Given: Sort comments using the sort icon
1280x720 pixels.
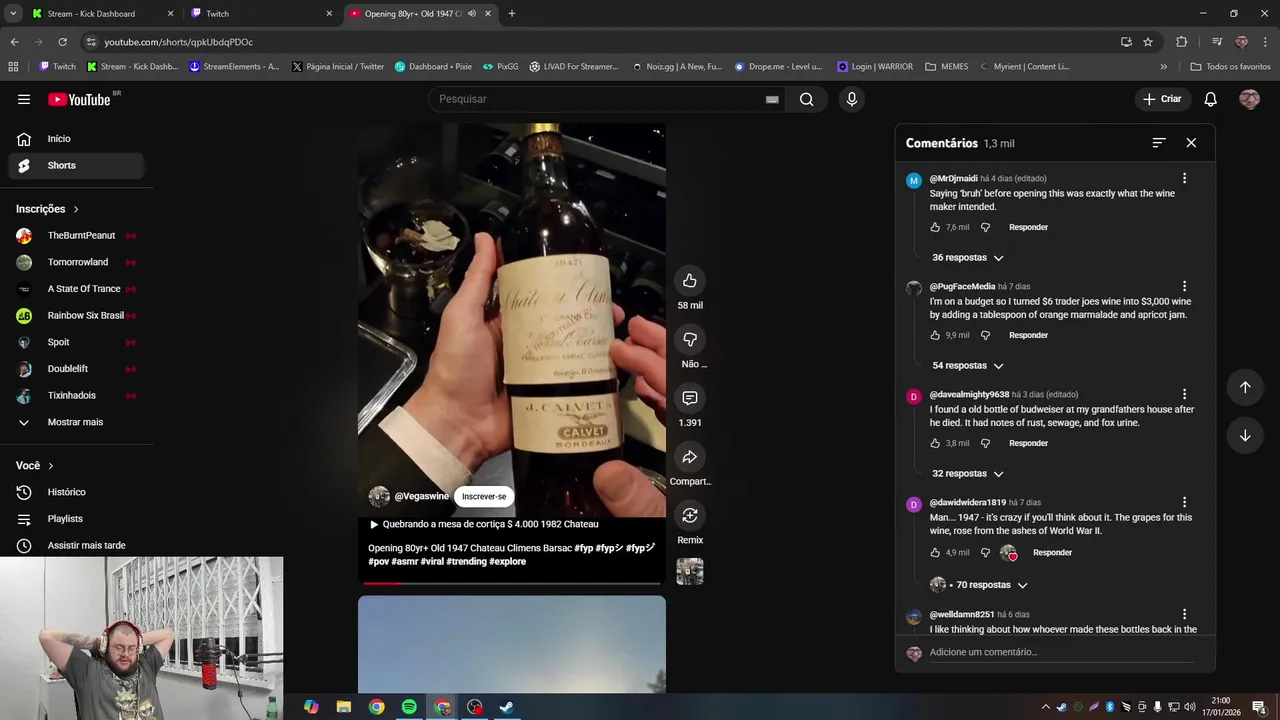Looking at the screenshot, I should coord(1159,143).
